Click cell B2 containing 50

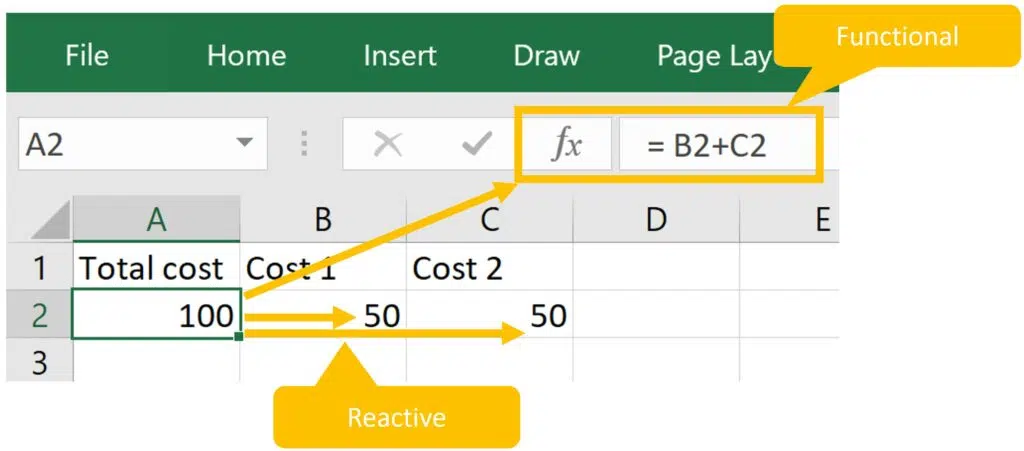point(322,316)
